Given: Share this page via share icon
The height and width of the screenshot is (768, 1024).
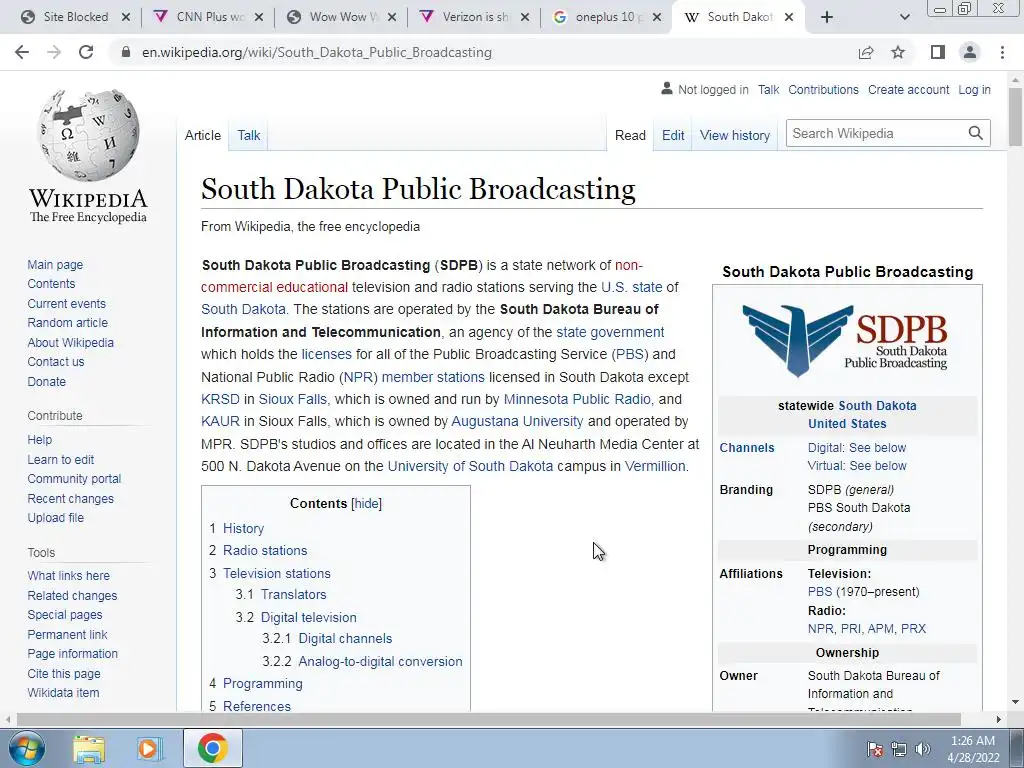Looking at the screenshot, I should coord(866,52).
